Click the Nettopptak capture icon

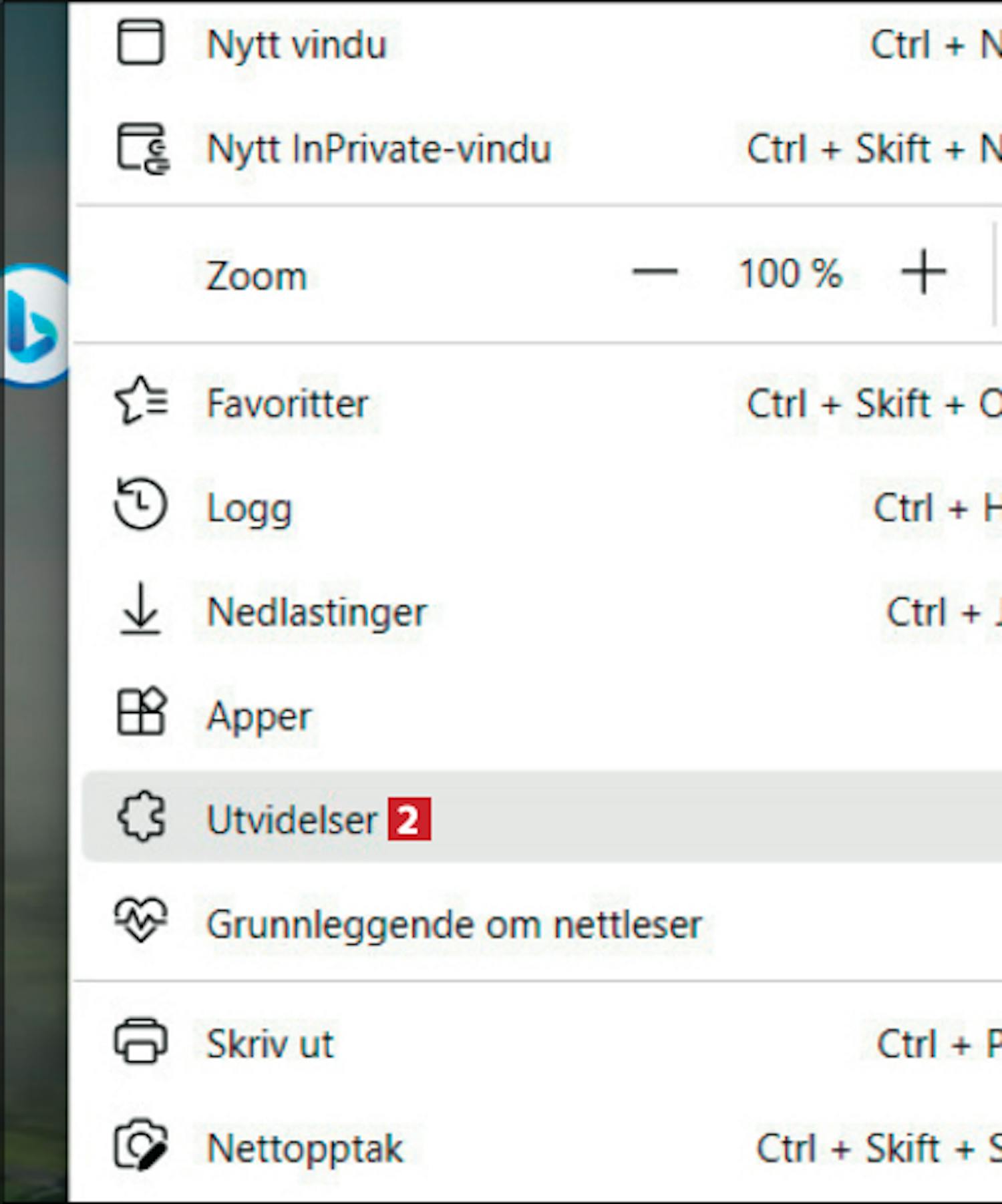click(x=141, y=1145)
